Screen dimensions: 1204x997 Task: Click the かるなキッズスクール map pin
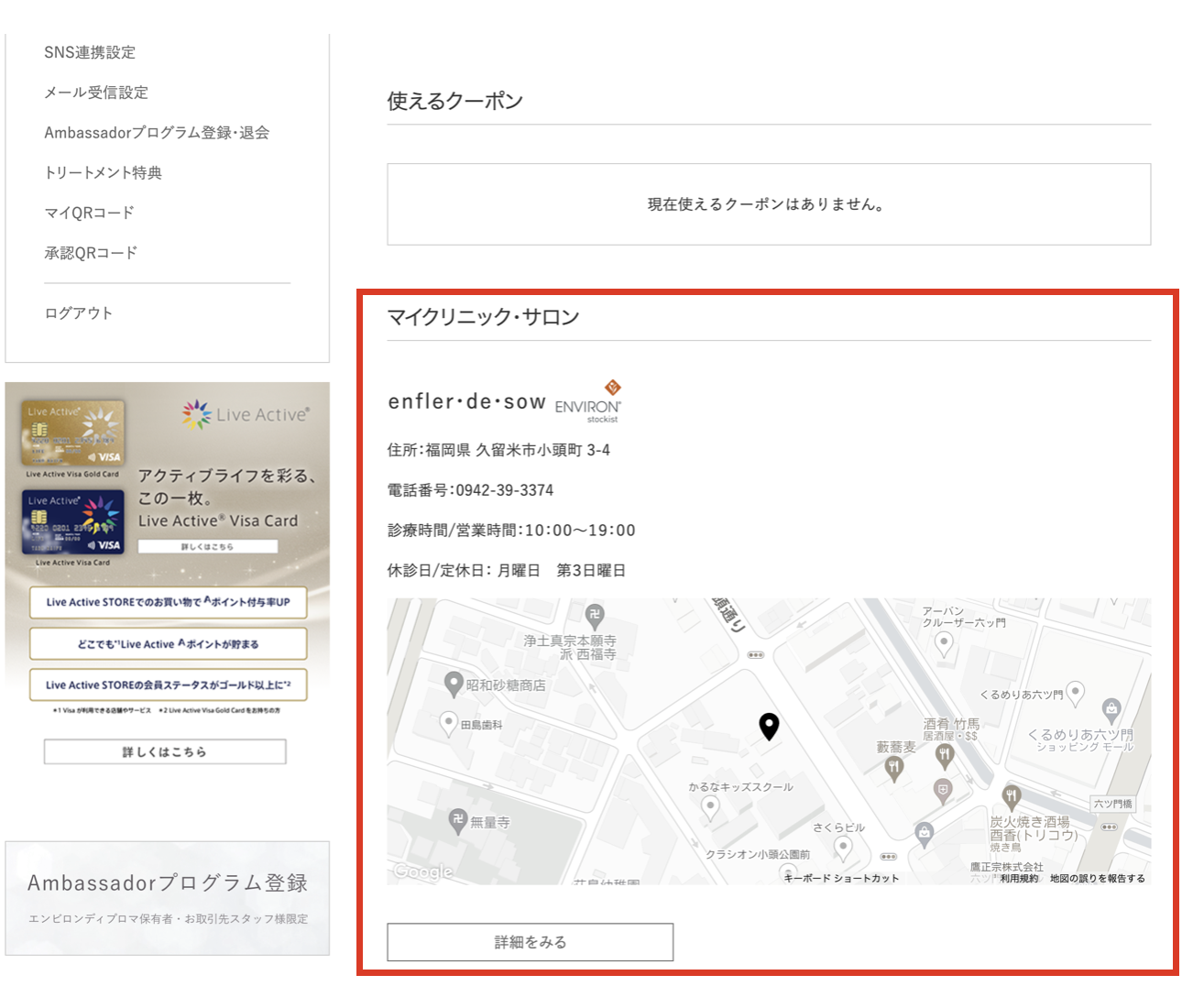click(709, 807)
